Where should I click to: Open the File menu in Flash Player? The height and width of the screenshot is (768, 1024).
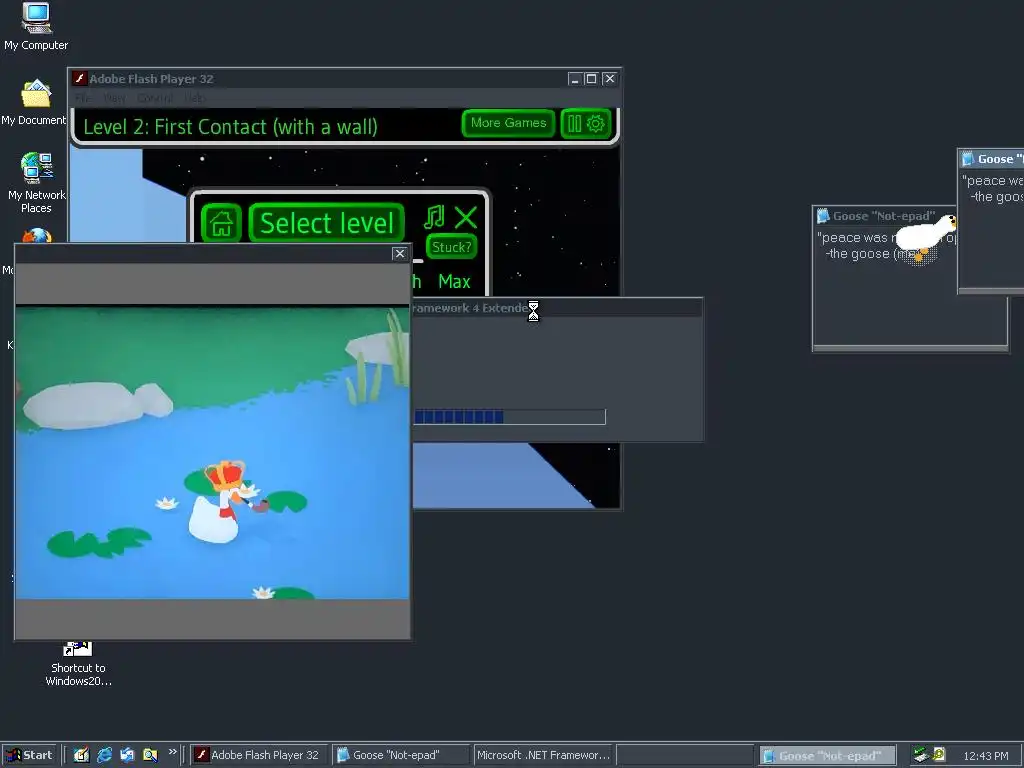pyautogui.click(x=83, y=98)
